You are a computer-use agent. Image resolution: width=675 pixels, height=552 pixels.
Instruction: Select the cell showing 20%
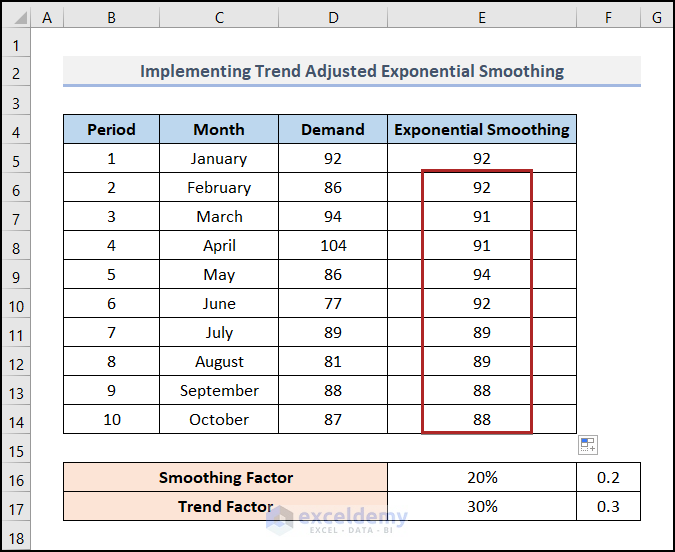click(482, 478)
